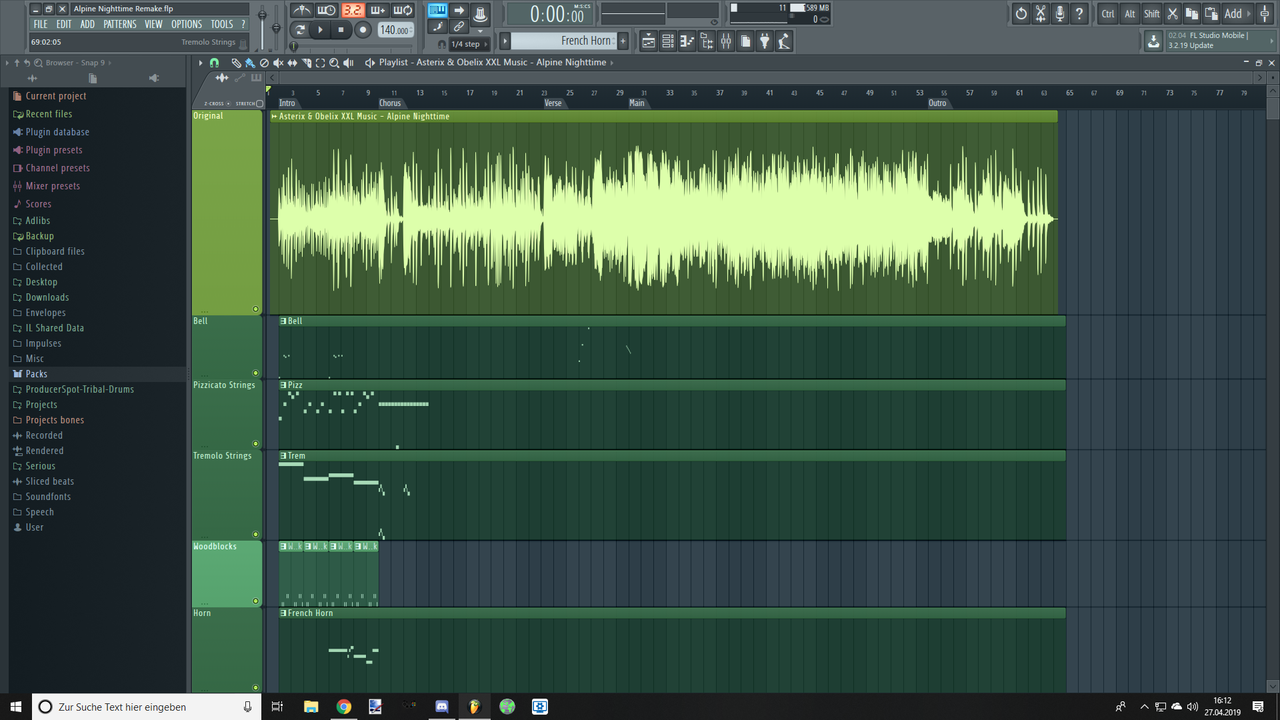
Task: Click the undo history icon
Action: coord(1021,14)
